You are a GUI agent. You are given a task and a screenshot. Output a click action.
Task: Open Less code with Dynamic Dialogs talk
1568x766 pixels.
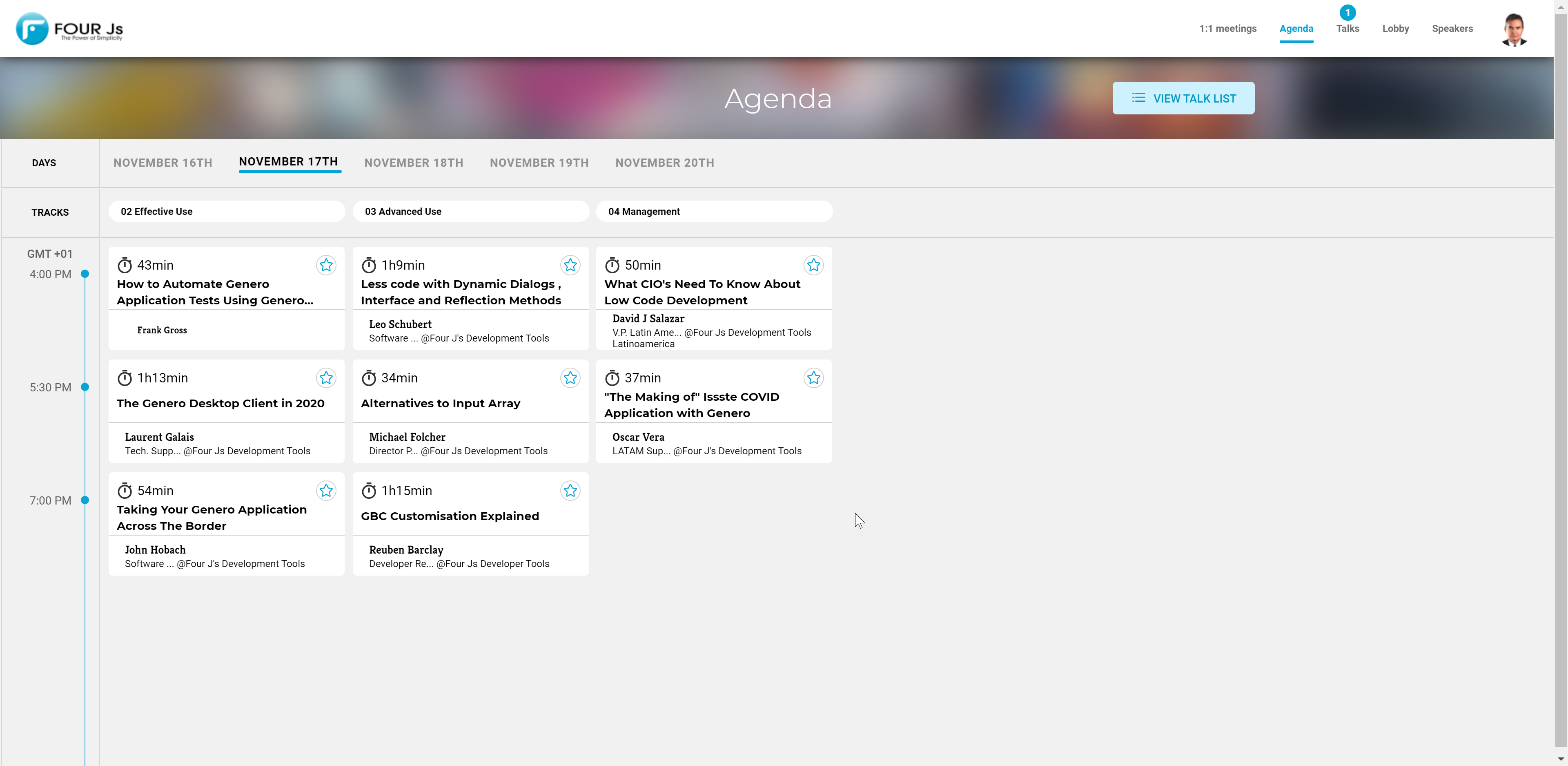[x=461, y=292]
